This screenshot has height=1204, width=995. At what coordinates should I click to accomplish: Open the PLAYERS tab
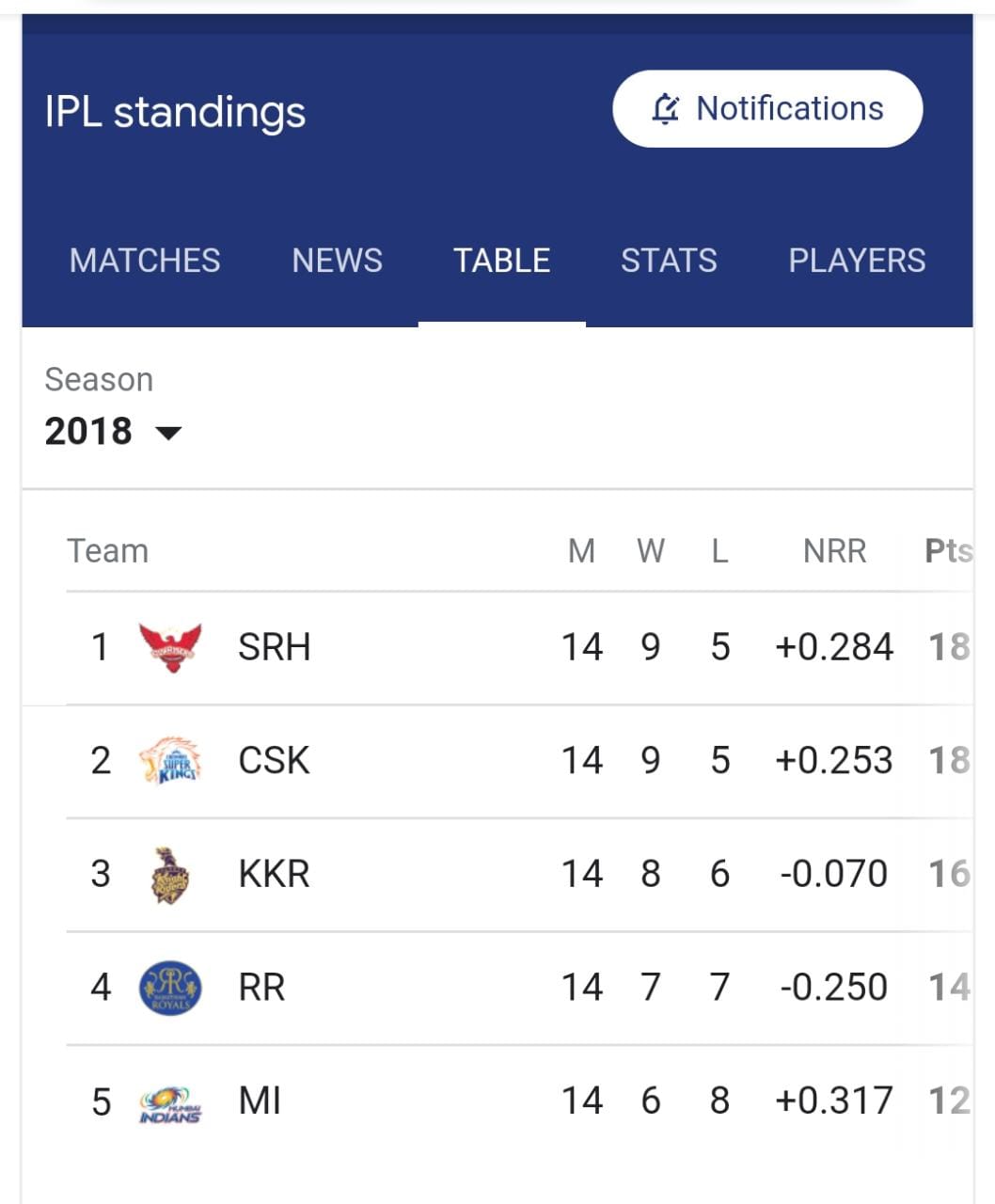[857, 261]
